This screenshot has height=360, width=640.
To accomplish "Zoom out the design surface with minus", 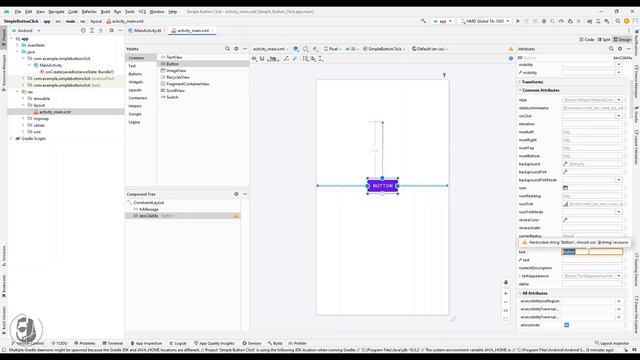I will point(506,302).
